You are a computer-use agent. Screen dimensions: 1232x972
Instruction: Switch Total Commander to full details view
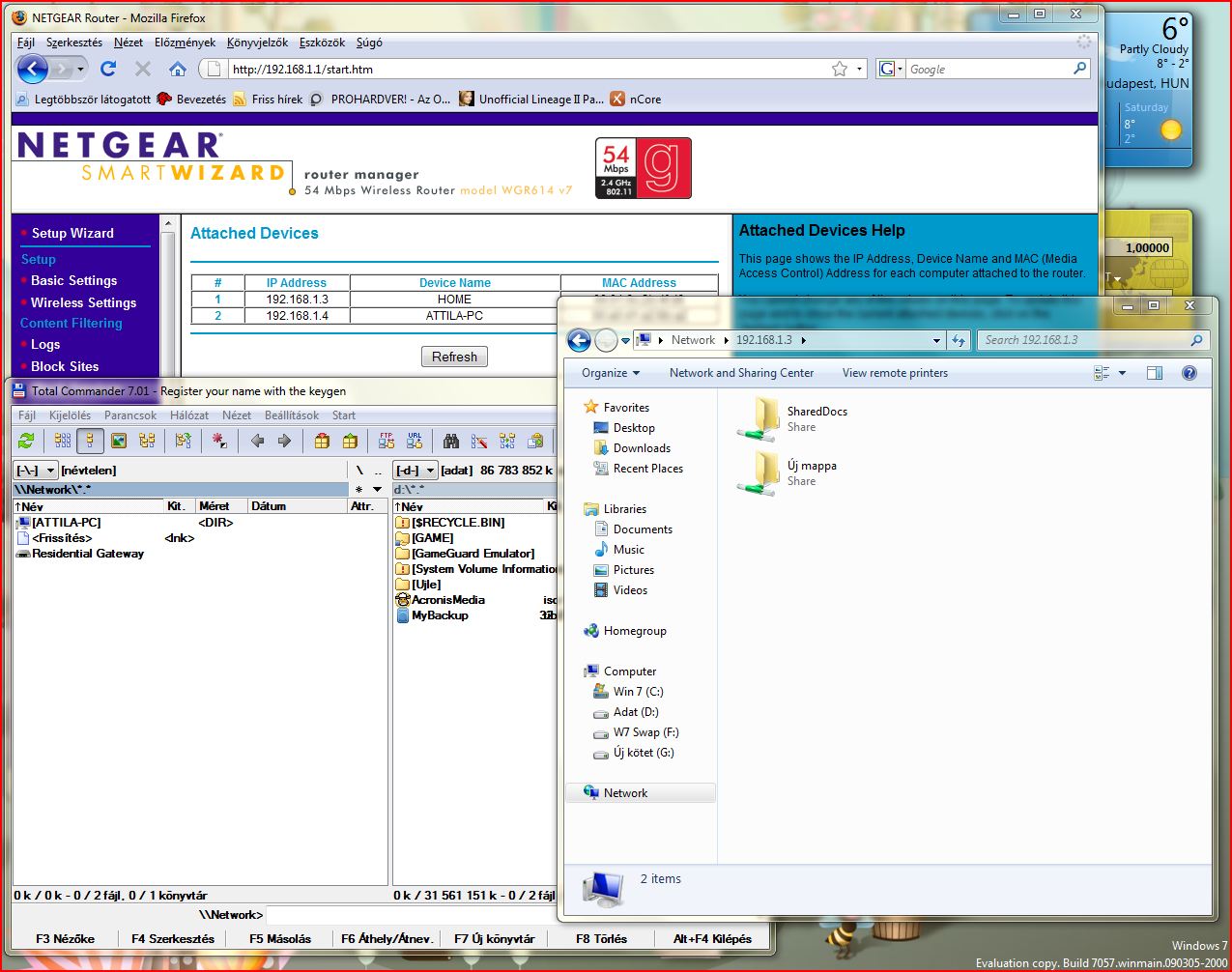(90, 441)
